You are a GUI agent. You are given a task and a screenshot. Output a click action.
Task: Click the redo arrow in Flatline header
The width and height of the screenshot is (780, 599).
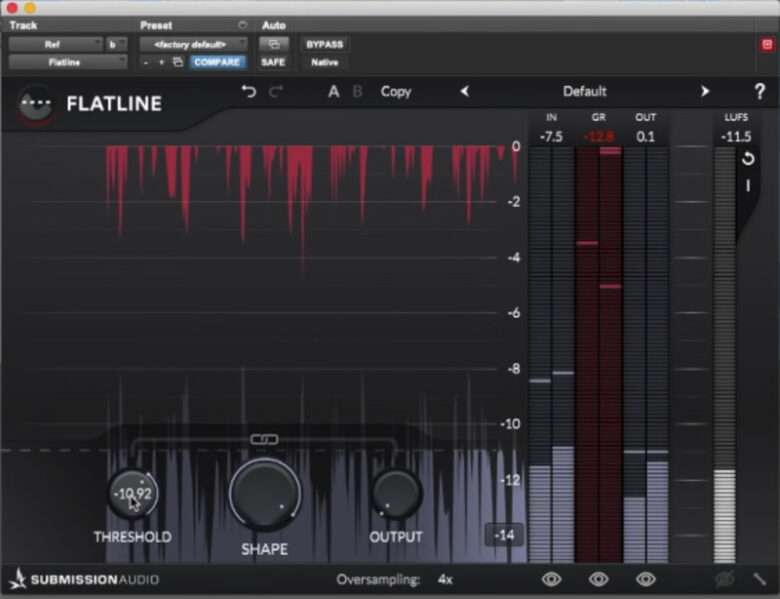[x=276, y=92]
